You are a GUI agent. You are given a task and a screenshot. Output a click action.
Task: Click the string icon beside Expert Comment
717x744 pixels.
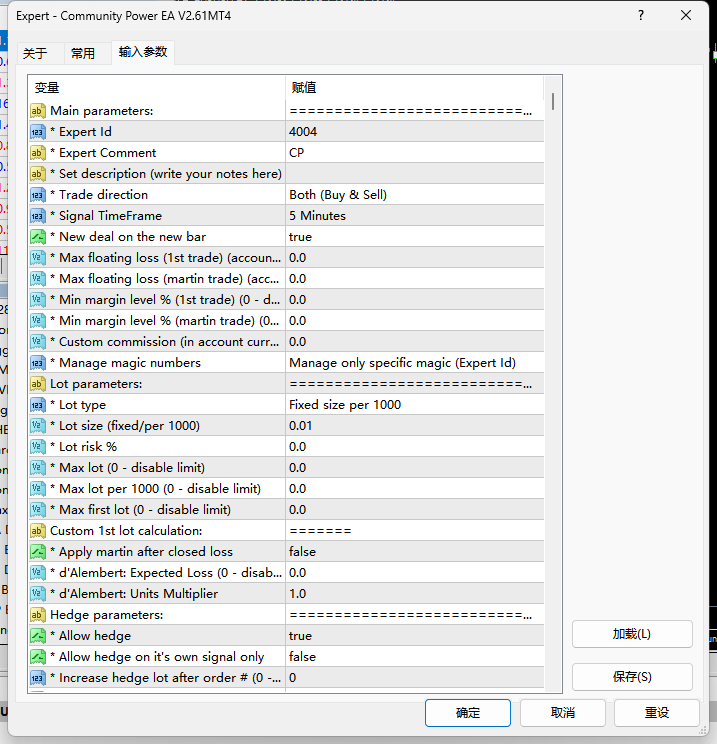[x=38, y=153]
